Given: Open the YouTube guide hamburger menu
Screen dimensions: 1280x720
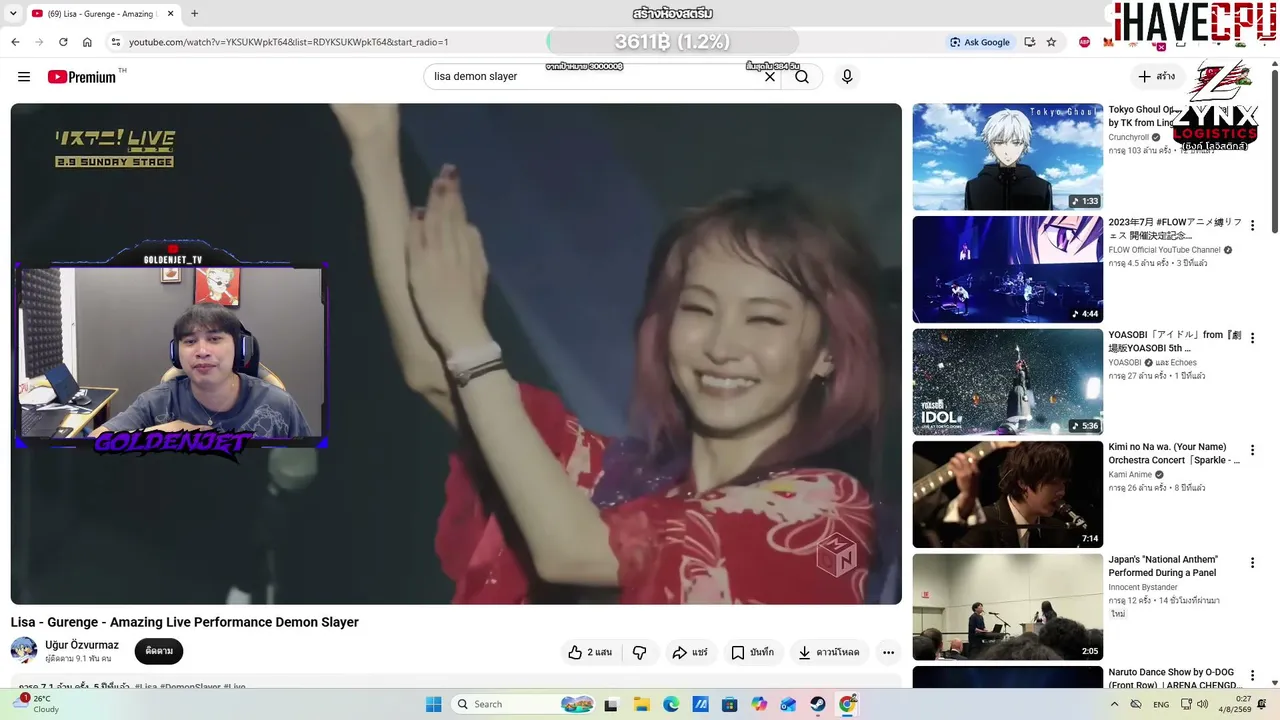Looking at the screenshot, I should coord(24,77).
